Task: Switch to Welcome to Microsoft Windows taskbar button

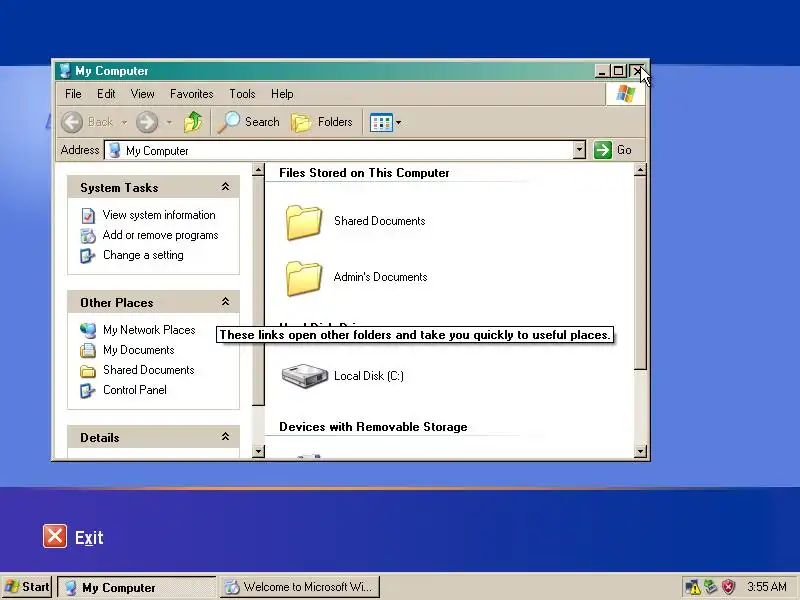Action: coord(300,587)
